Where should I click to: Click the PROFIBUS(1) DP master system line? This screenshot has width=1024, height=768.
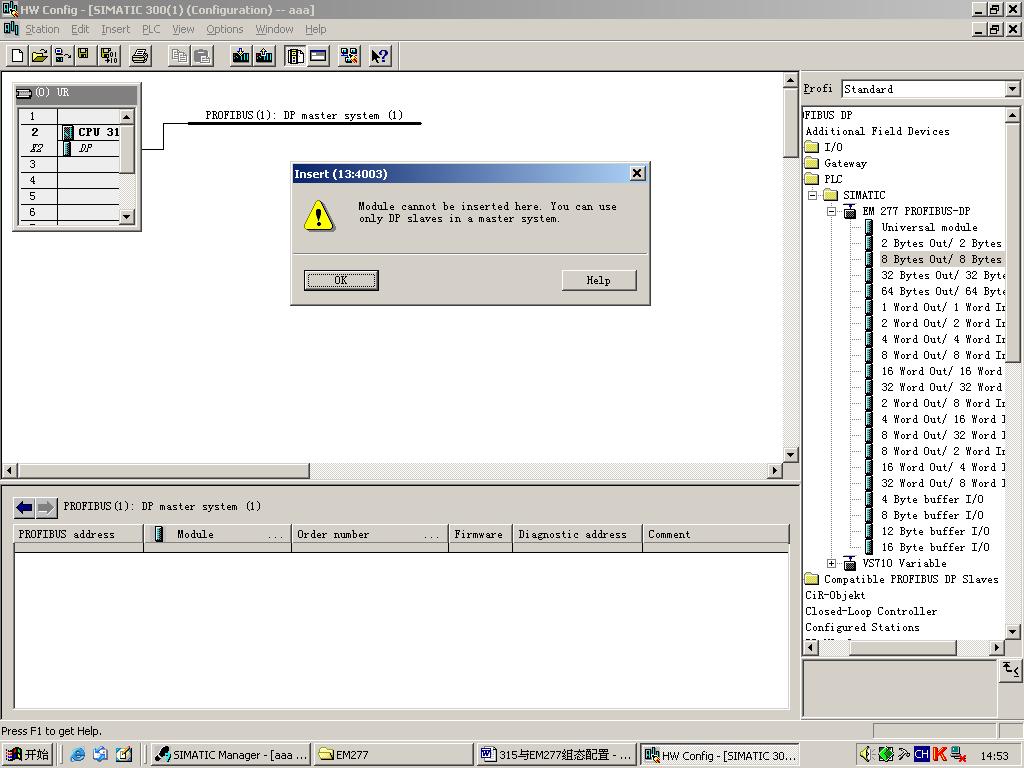304,123
